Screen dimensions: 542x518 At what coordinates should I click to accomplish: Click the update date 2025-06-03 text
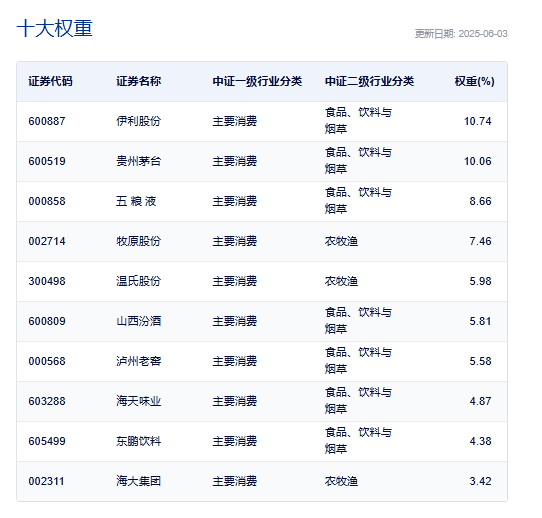[x=483, y=34]
